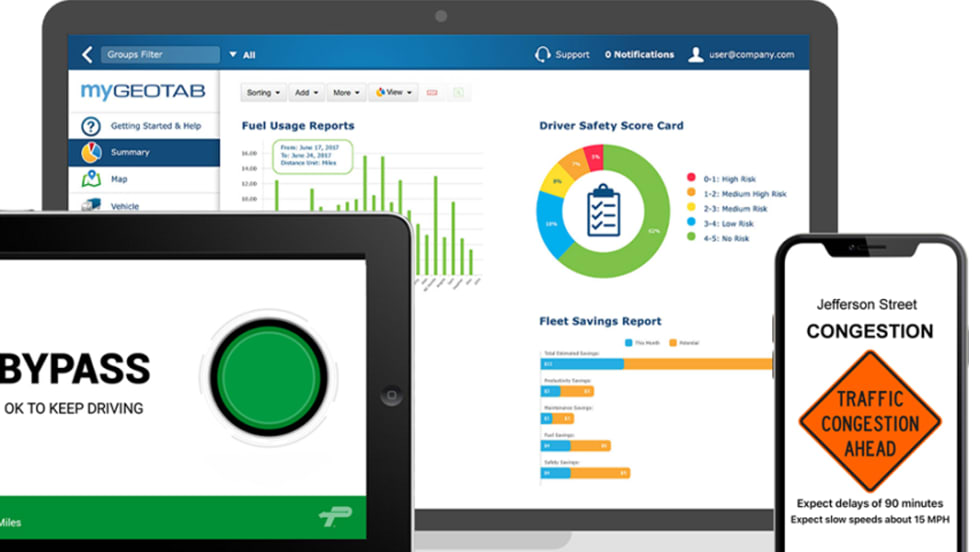Open the Support headset icon
Image resolution: width=980 pixels, height=552 pixels.
click(x=543, y=55)
